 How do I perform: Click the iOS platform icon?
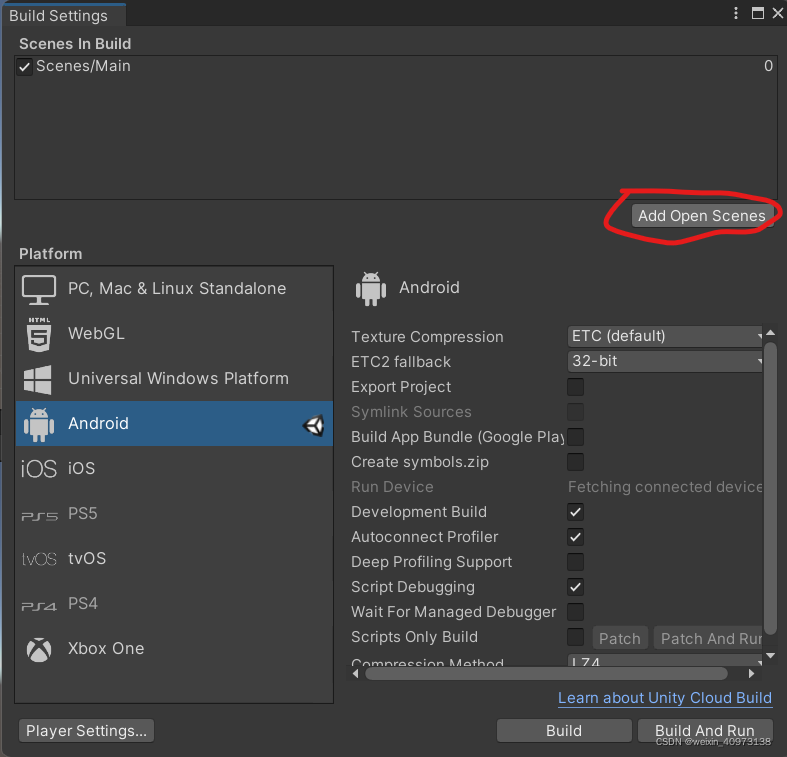[39, 469]
